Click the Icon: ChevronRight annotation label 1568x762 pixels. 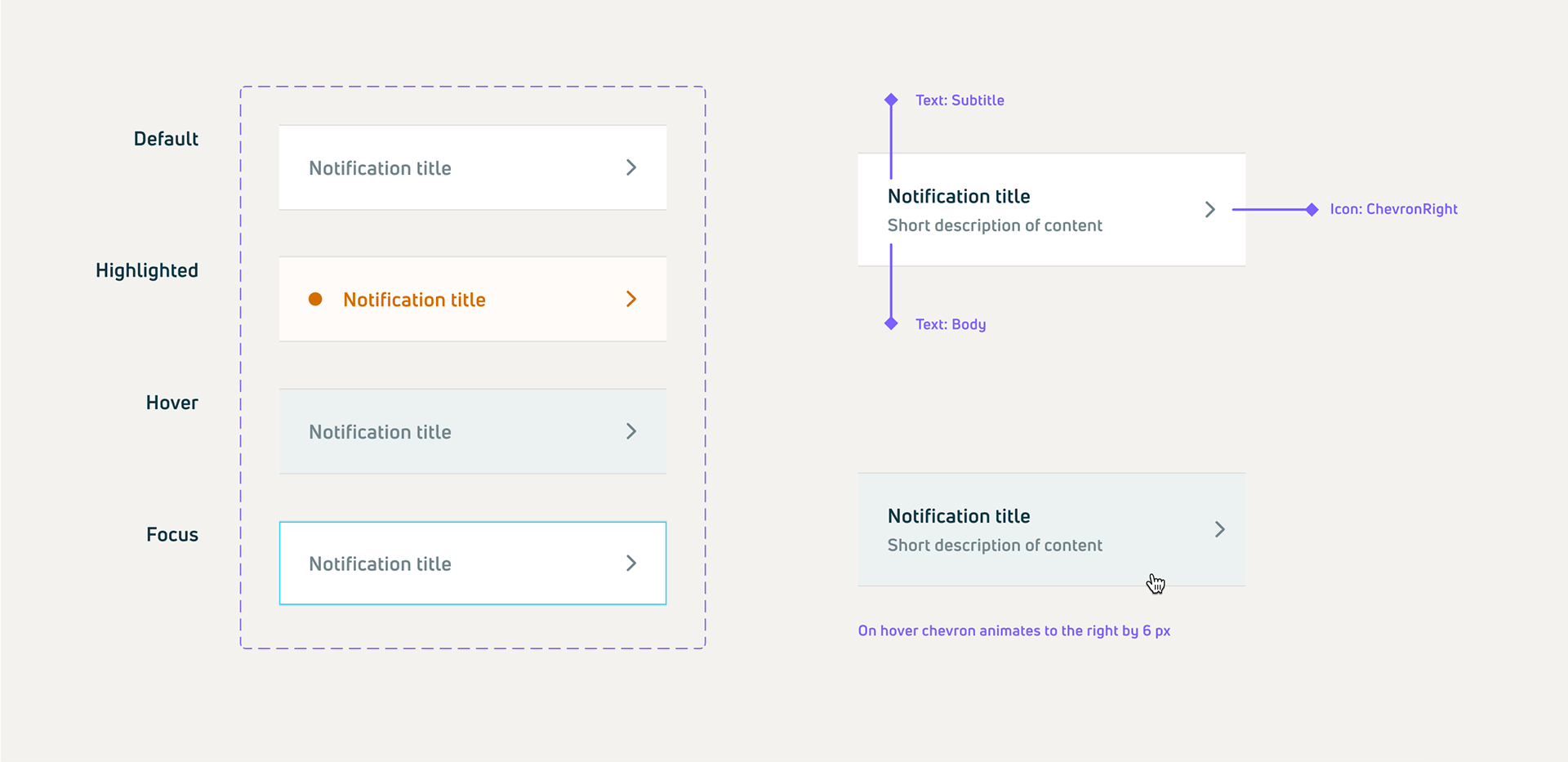[x=1393, y=209]
